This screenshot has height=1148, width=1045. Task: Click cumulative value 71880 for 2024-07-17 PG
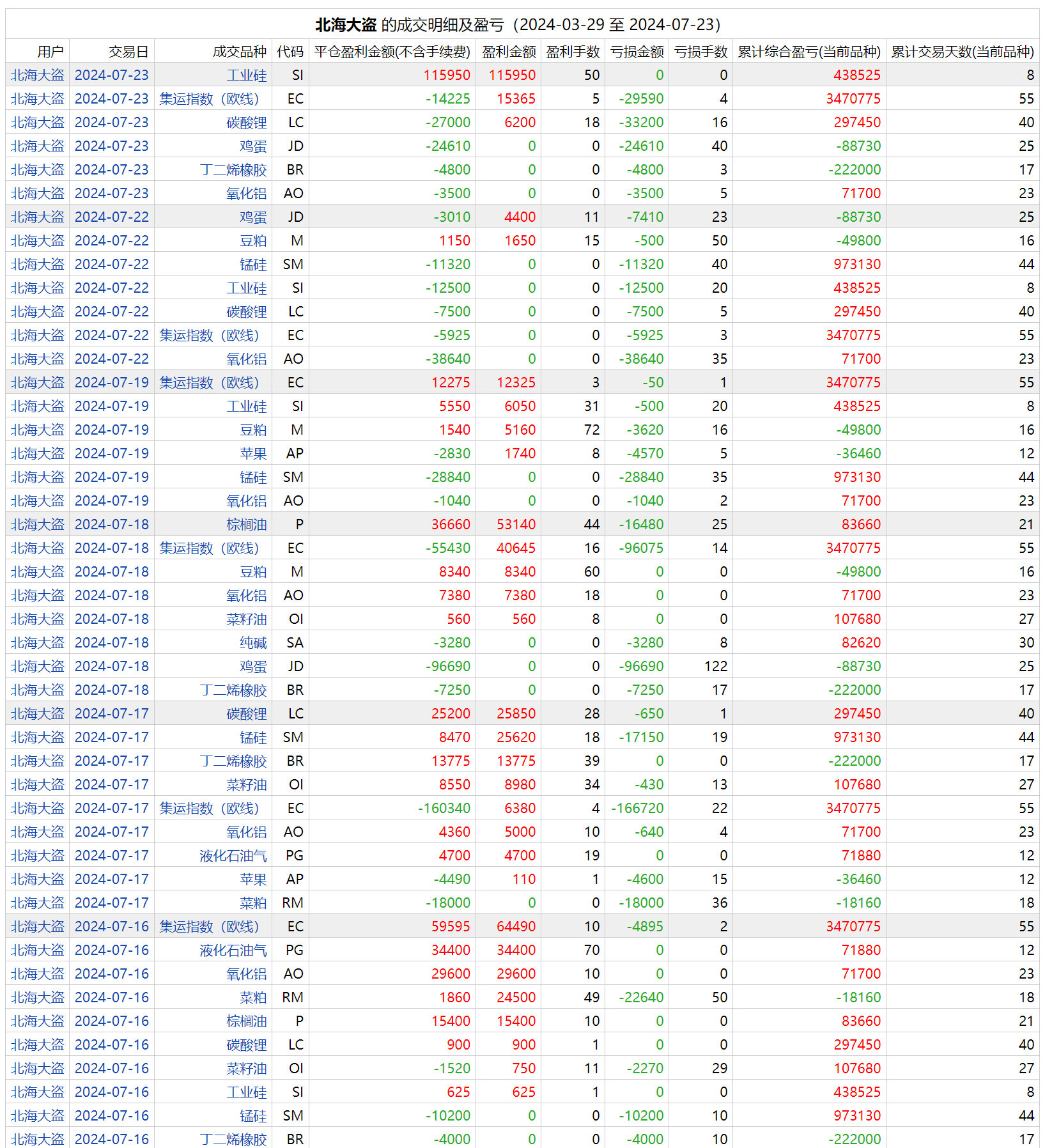tap(861, 855)
